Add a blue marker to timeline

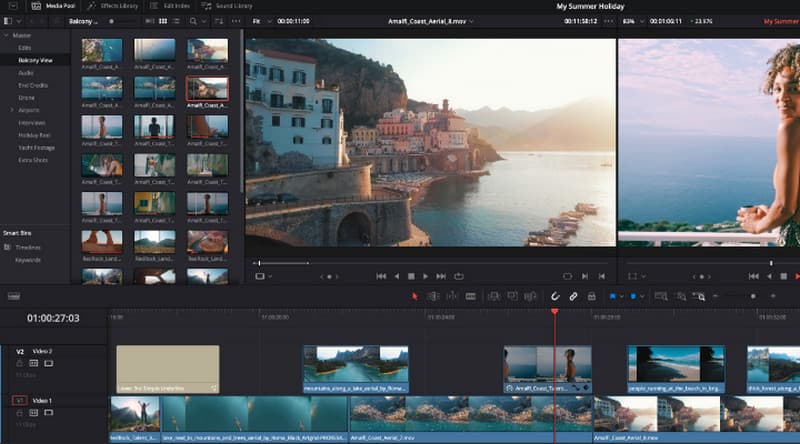click(633, 297)
